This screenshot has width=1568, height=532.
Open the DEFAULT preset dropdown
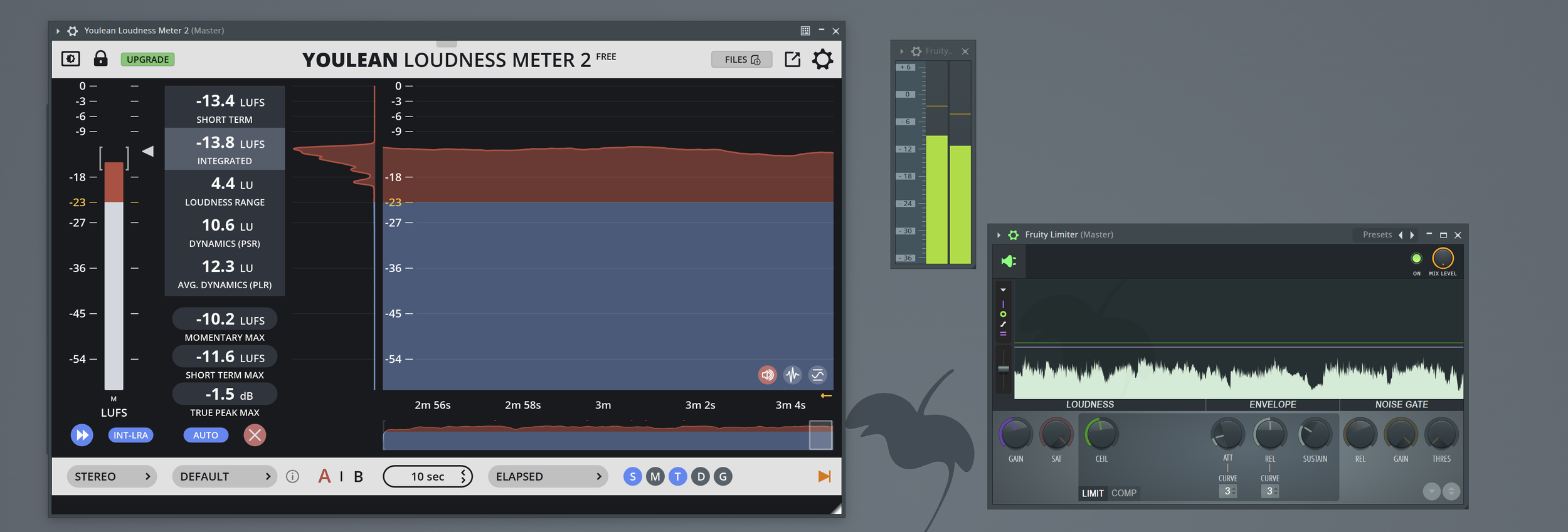tap(225, 476)
